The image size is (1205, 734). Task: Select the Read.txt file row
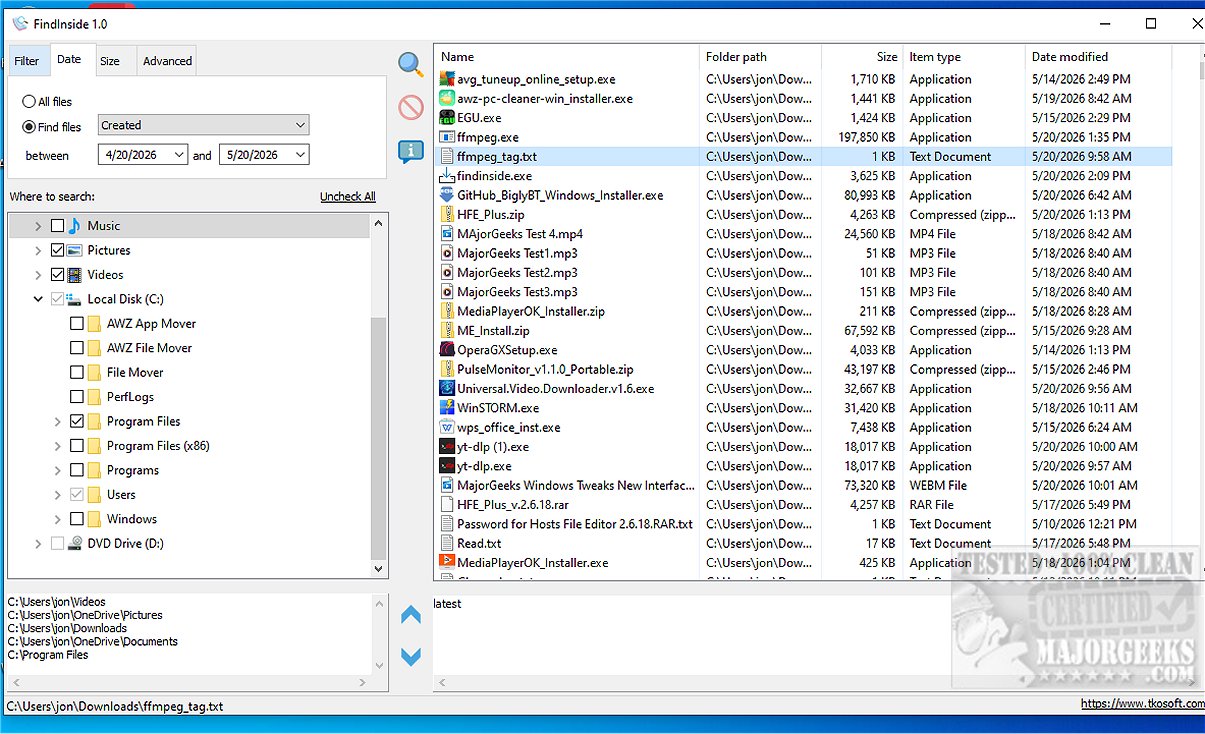803,544
